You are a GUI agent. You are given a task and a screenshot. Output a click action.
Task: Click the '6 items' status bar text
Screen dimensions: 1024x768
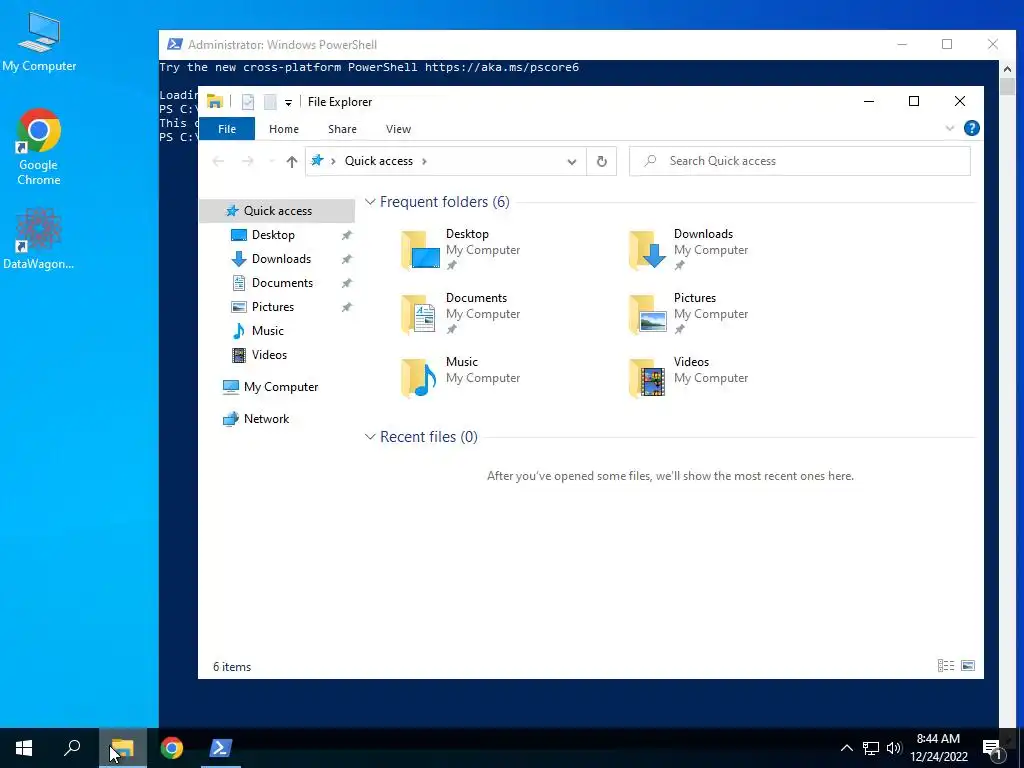[x=232, y=667]
